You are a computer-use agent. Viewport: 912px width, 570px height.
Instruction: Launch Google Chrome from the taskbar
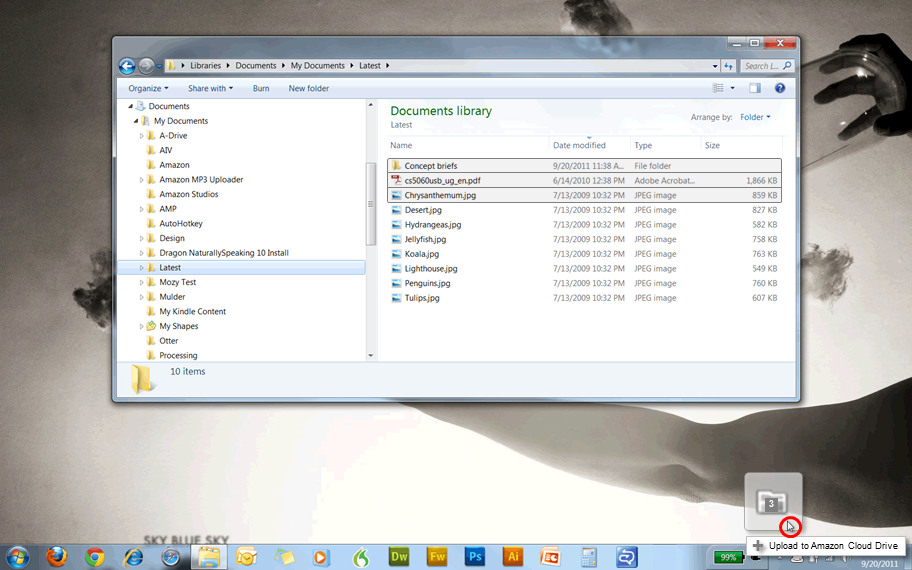coord(95,557)
